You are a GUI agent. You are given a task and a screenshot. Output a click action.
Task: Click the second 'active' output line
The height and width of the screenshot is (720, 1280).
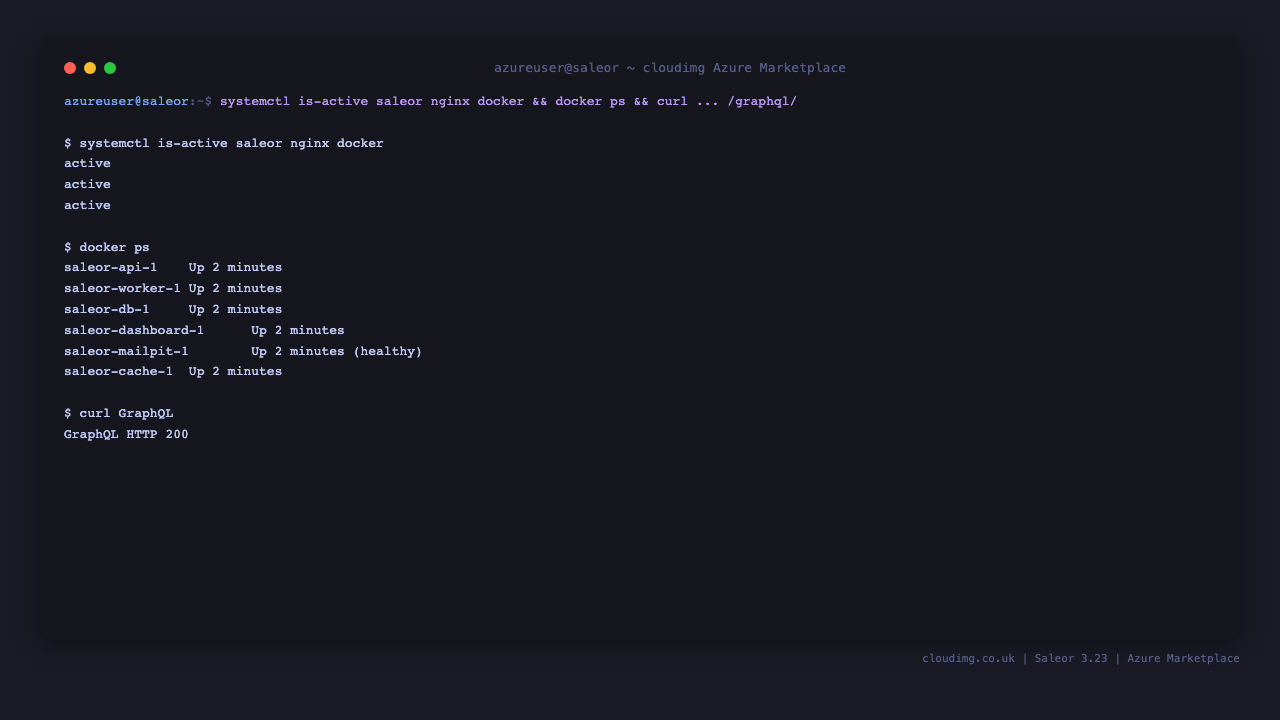click(x=87, y=184)
